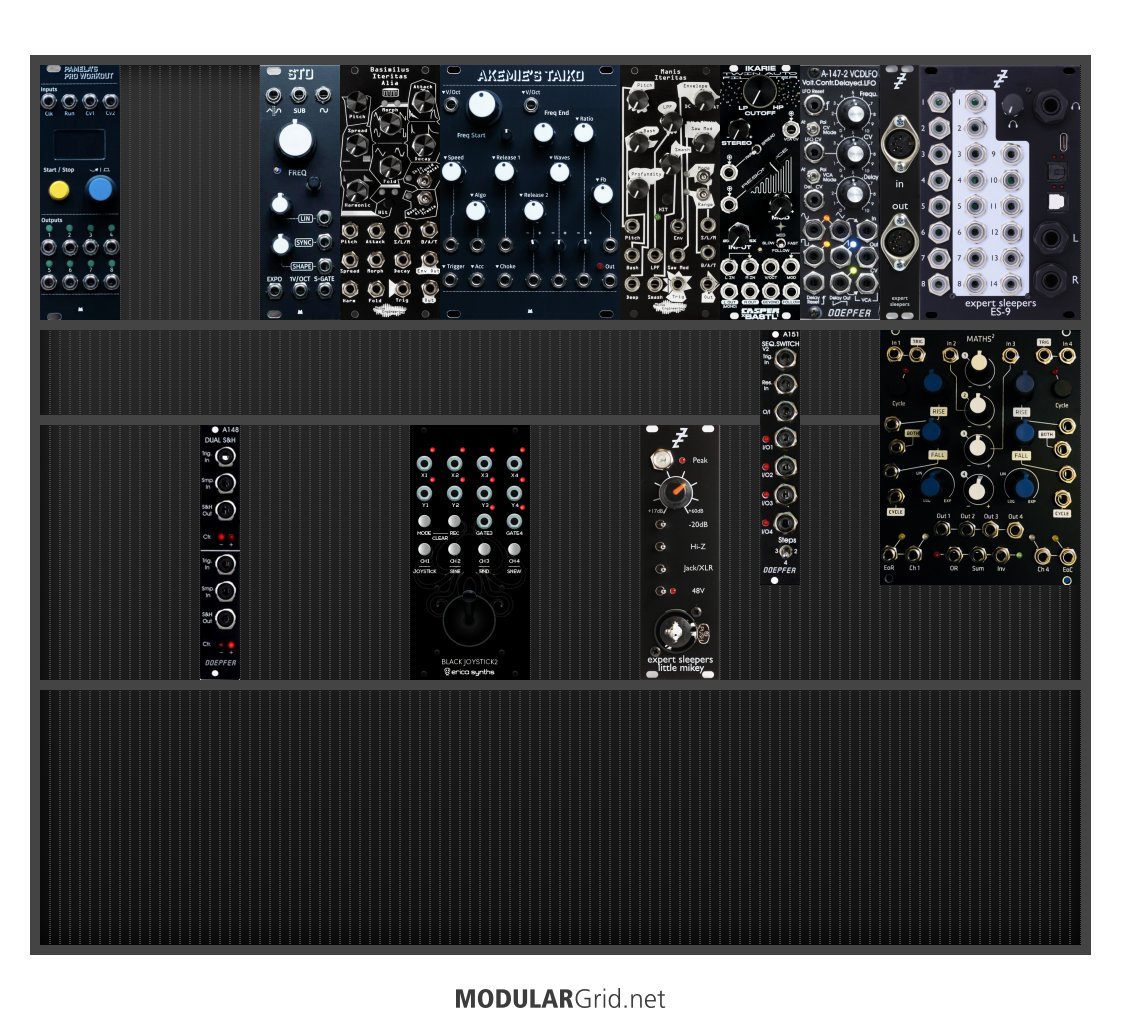Click the Trig jack on Basimilus Iteritas

pos(403,288)
